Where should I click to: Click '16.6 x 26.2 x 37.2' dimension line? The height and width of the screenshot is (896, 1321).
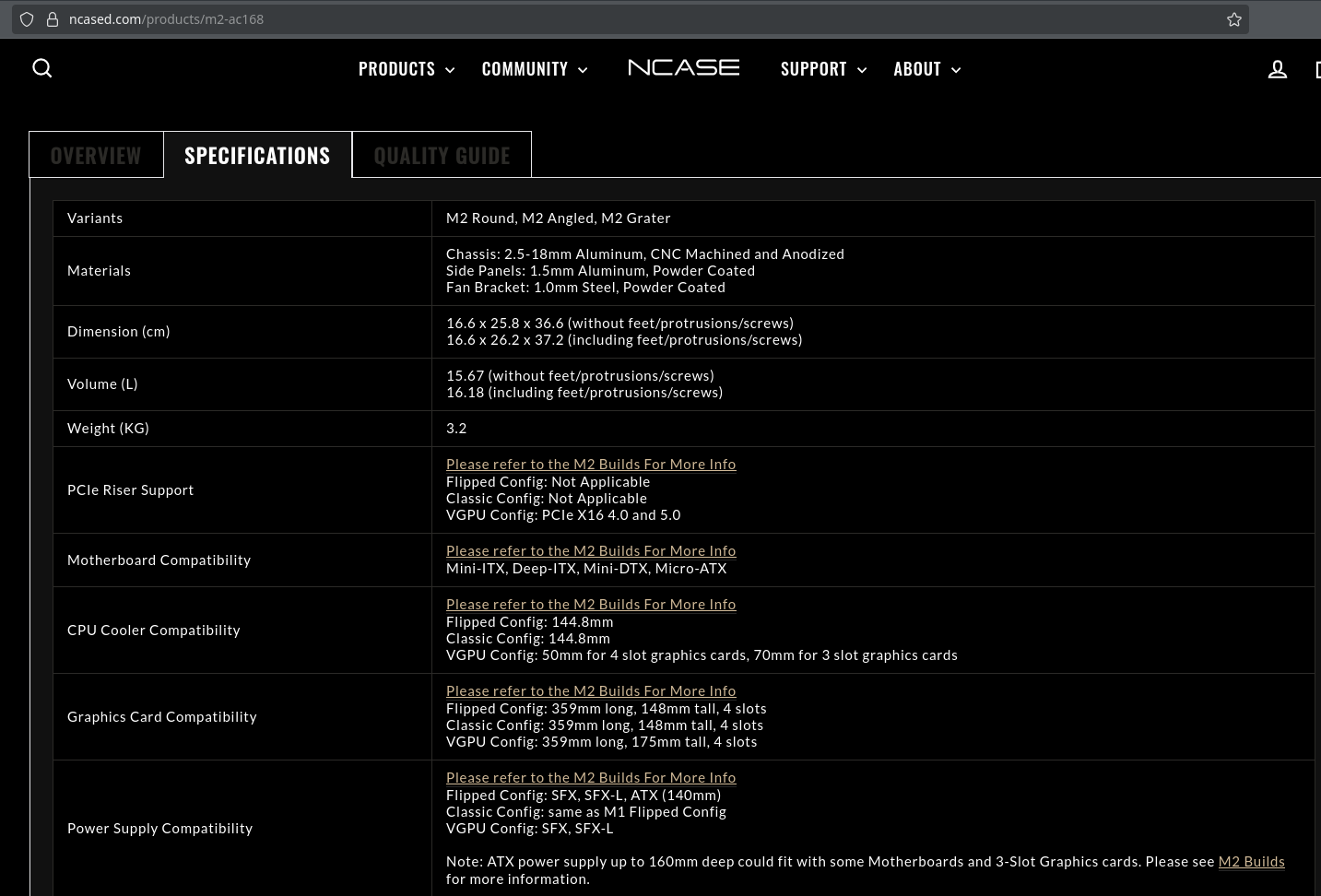(624, 340)
